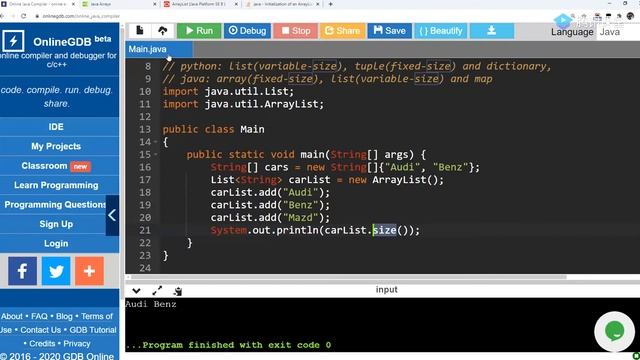This screenshot has height=360, width=640.
Task: Reload the page with the browser refresh icon
Action: (23, 16)
